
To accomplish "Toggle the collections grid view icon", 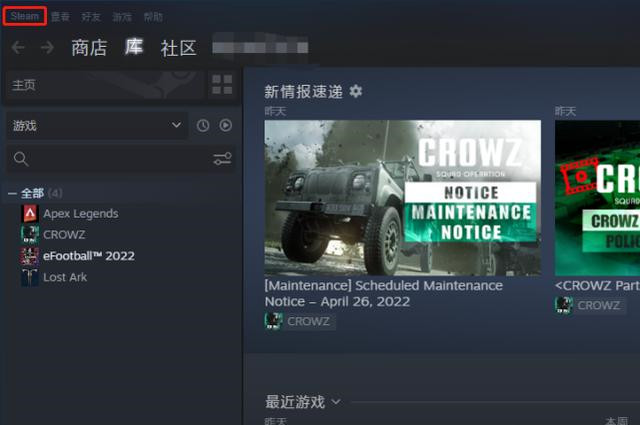I will point(222,85).
